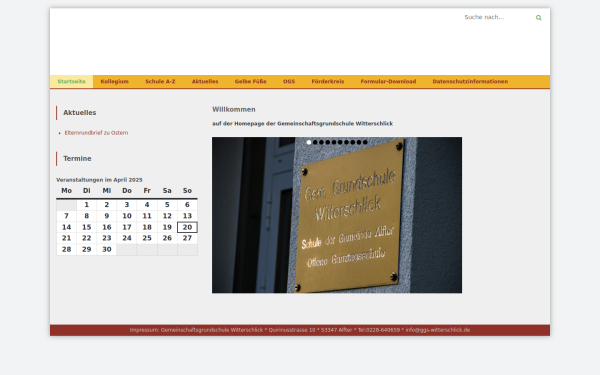Click the green search magnifier icon

(538, 18)
